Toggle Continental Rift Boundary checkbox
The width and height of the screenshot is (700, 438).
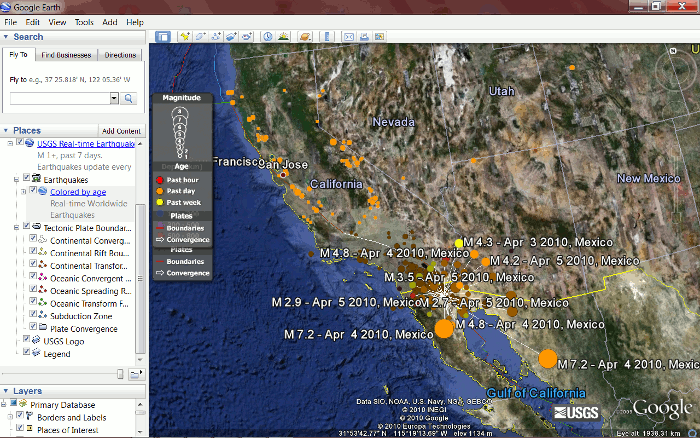click(33, 251)
